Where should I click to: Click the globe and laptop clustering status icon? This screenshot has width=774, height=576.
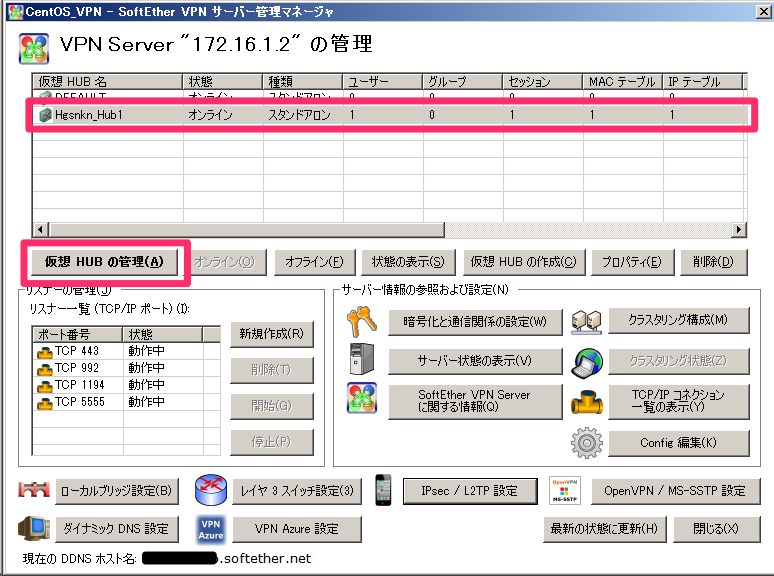point(586,362)
